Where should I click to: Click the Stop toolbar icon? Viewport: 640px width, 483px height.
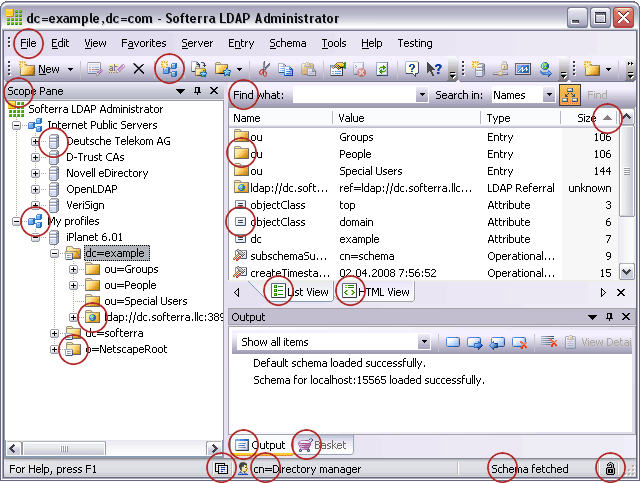pos(360,69)
